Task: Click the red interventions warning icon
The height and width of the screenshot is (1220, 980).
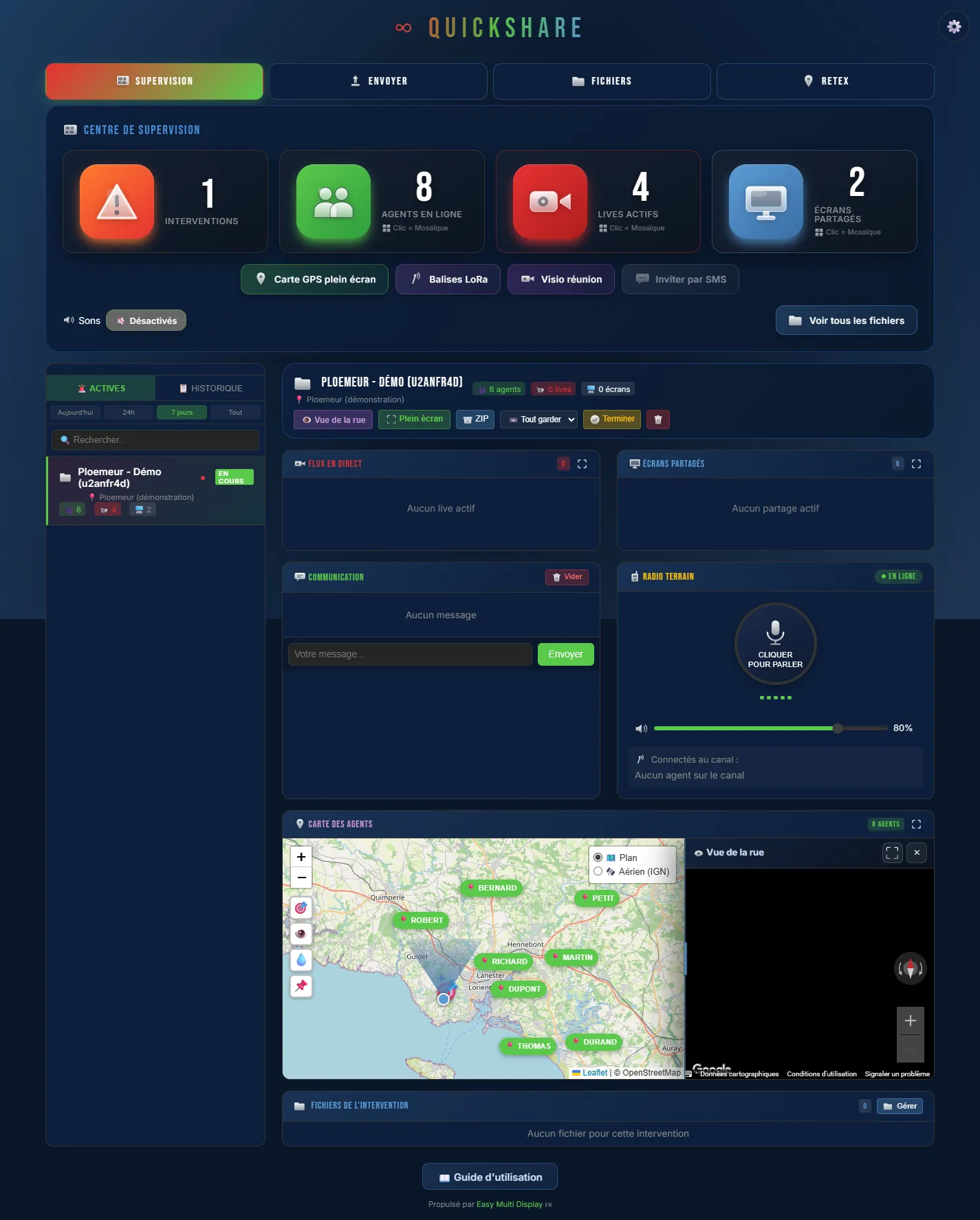Action: [117, 201]
